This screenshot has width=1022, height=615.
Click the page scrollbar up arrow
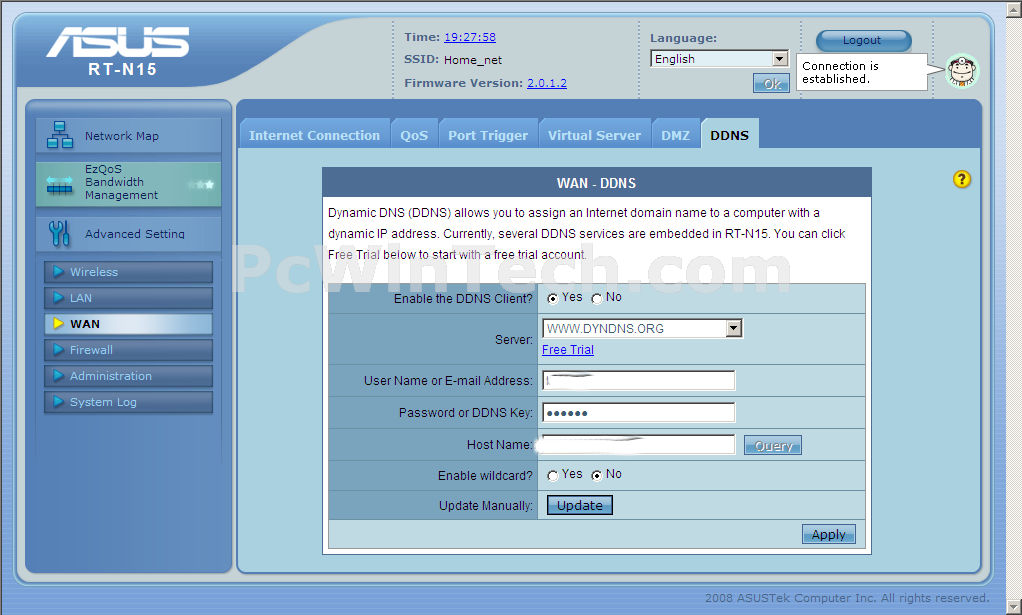coord(1014,8)
